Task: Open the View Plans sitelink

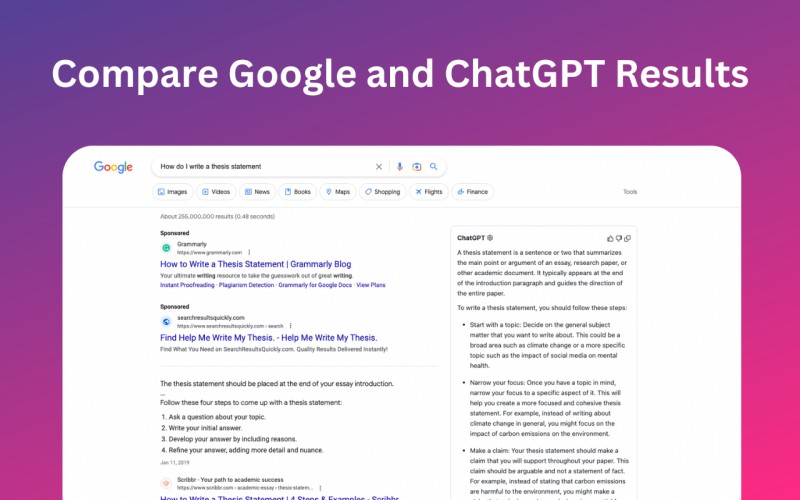Action: [371, 285]
